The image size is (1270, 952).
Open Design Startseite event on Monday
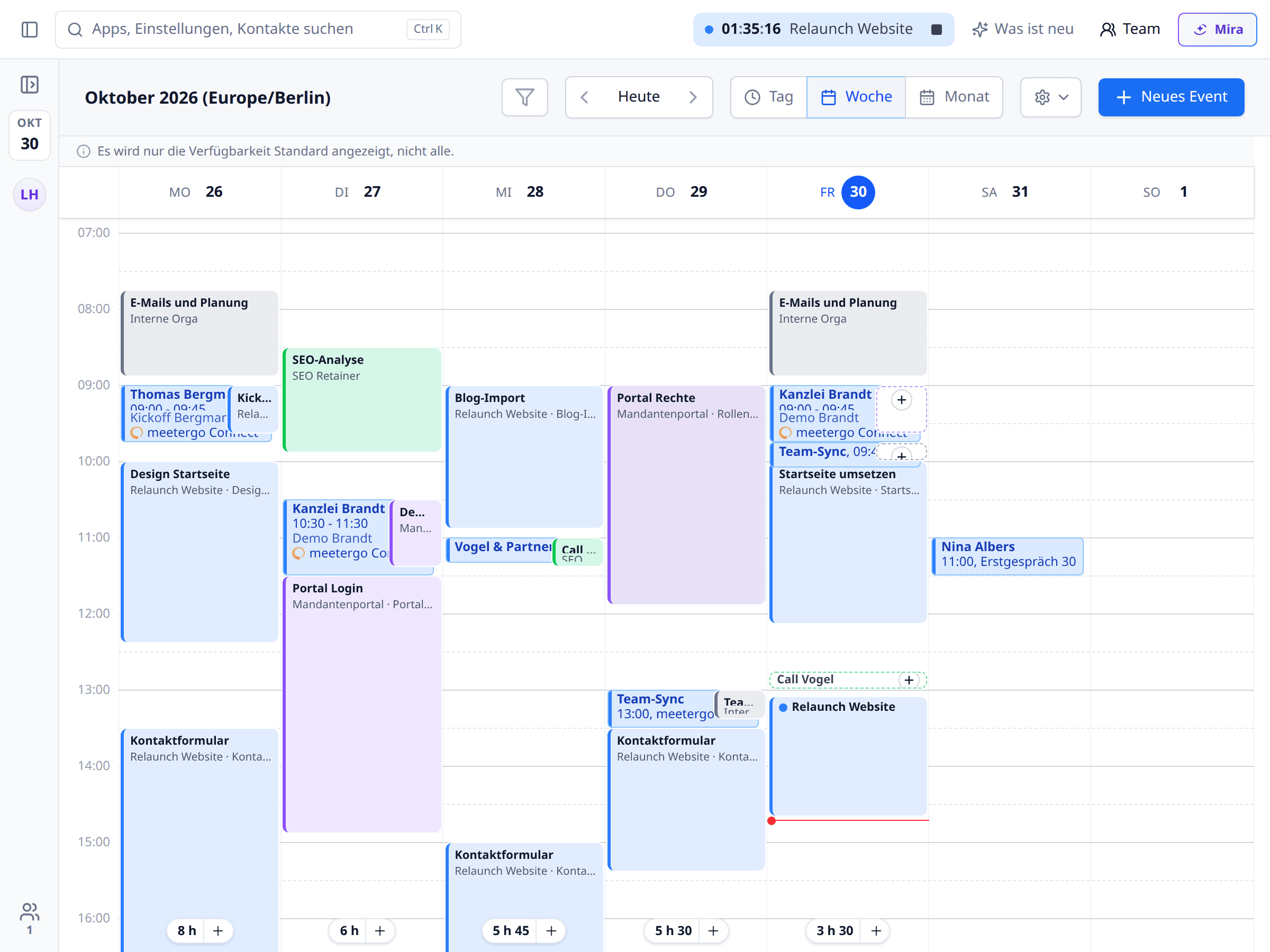(200, 552)
